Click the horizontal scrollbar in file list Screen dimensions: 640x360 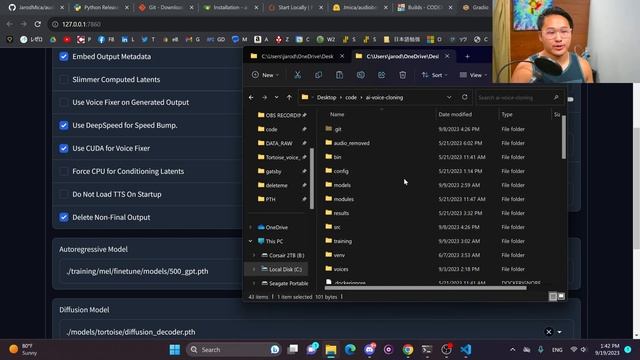425,288
